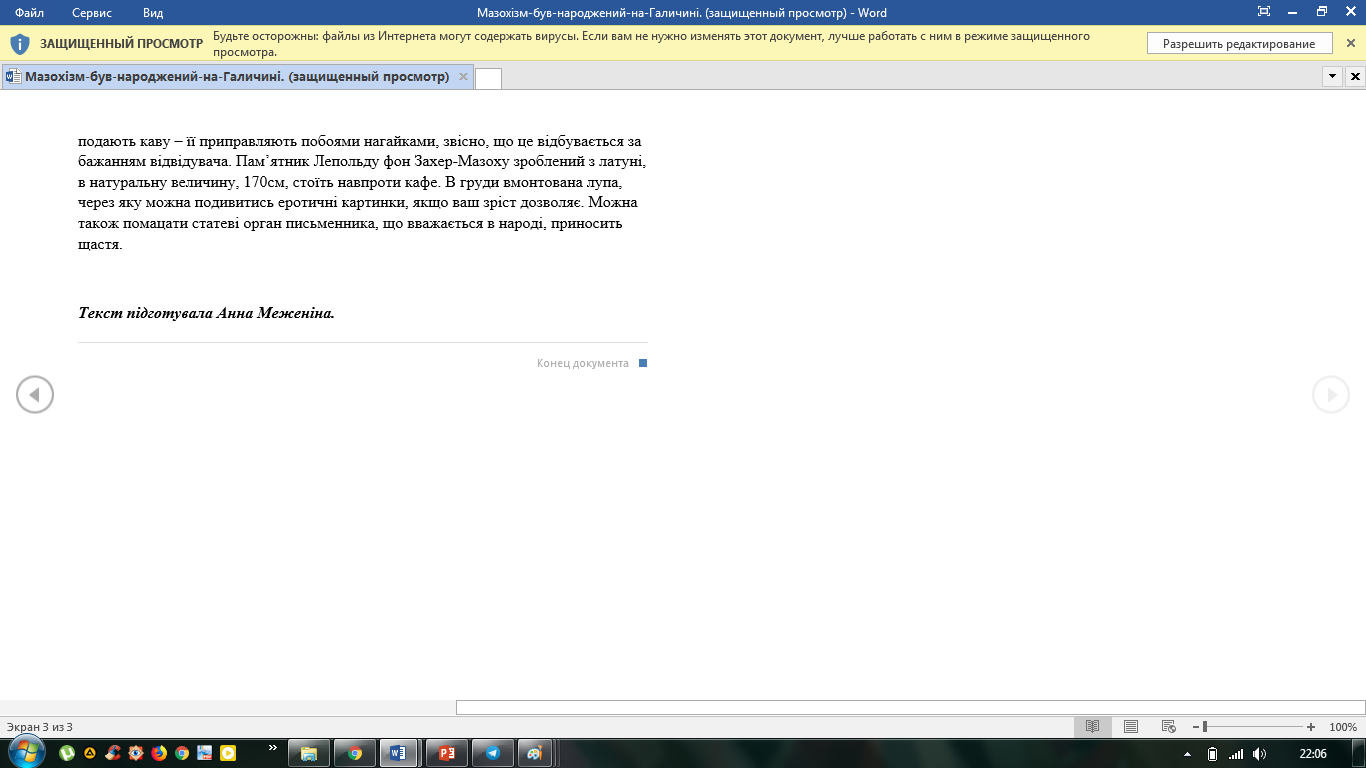
Task: Toggle the ribbon display options icon
Action: coord(1264,12)
